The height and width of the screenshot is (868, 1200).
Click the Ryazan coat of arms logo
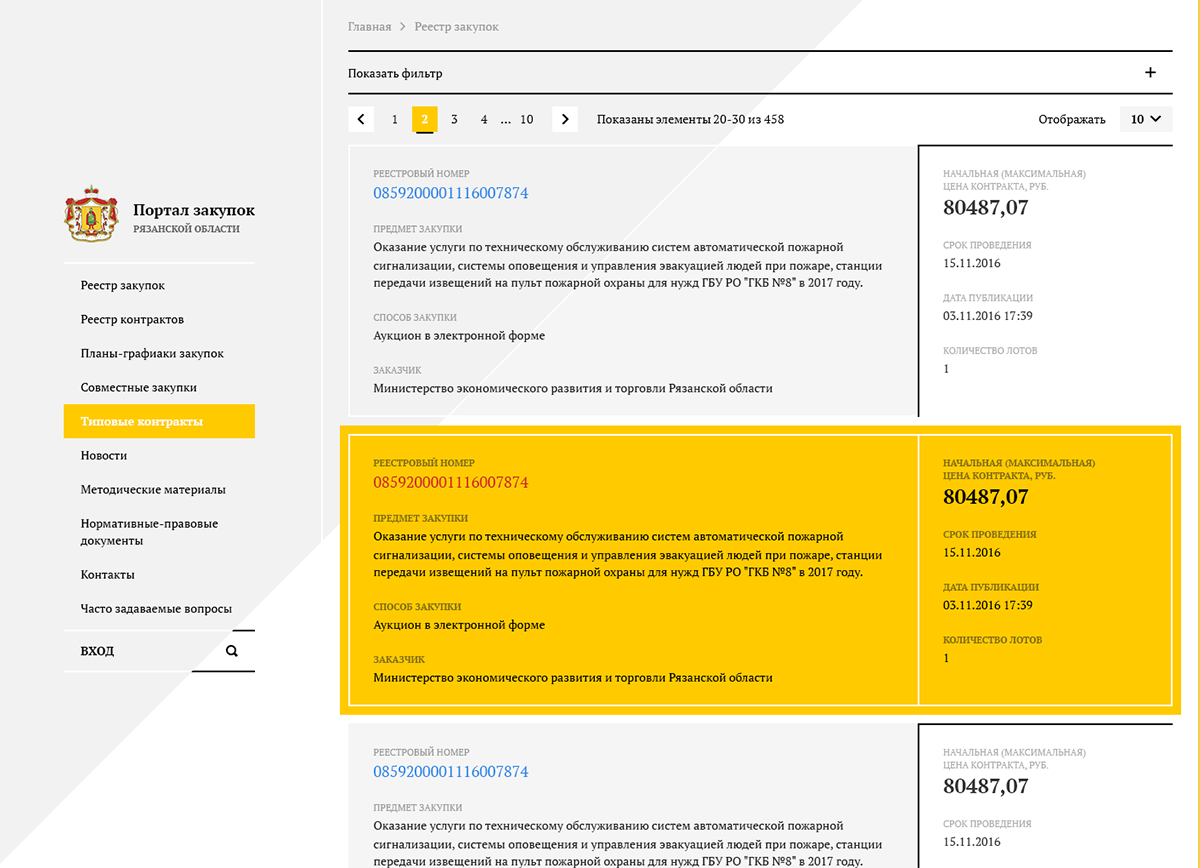[92, 214]
